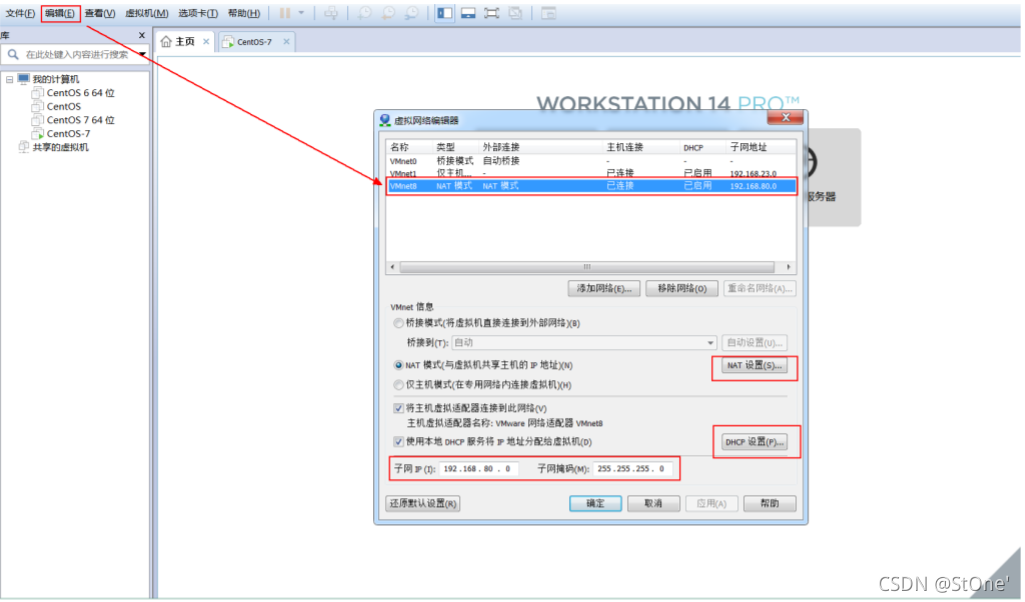Click the 名称 column header

tap(399, 148)
